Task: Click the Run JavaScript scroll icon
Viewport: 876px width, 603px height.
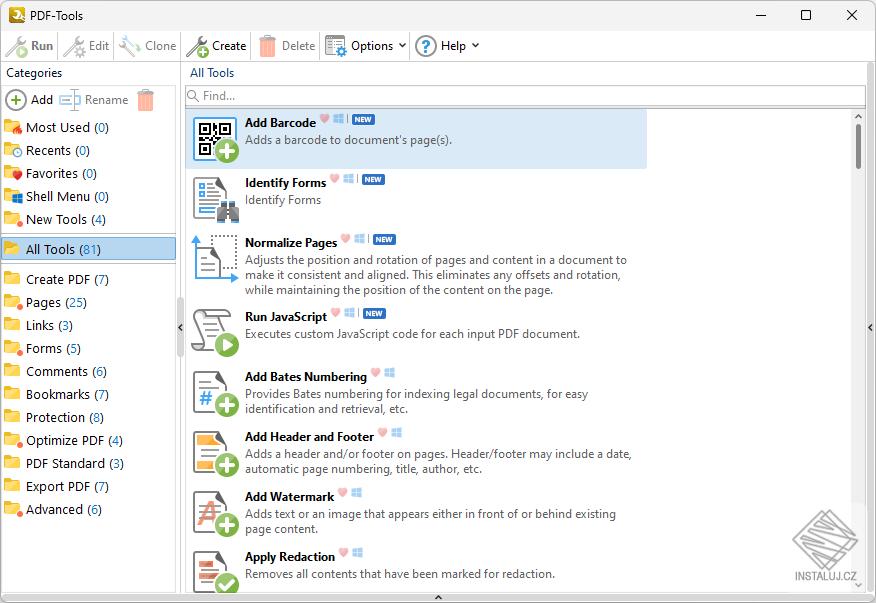Action: coord(216,333)
